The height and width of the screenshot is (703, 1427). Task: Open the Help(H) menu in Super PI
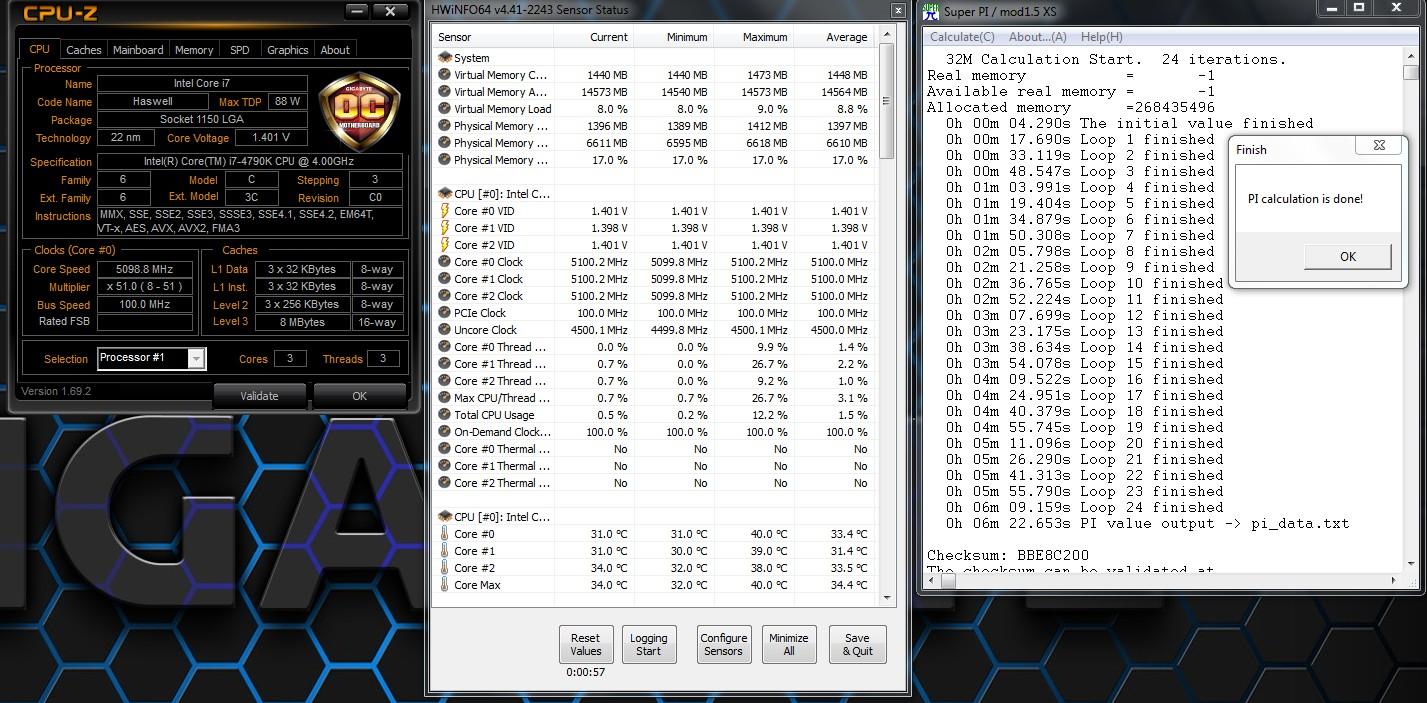click(1101, 37)
